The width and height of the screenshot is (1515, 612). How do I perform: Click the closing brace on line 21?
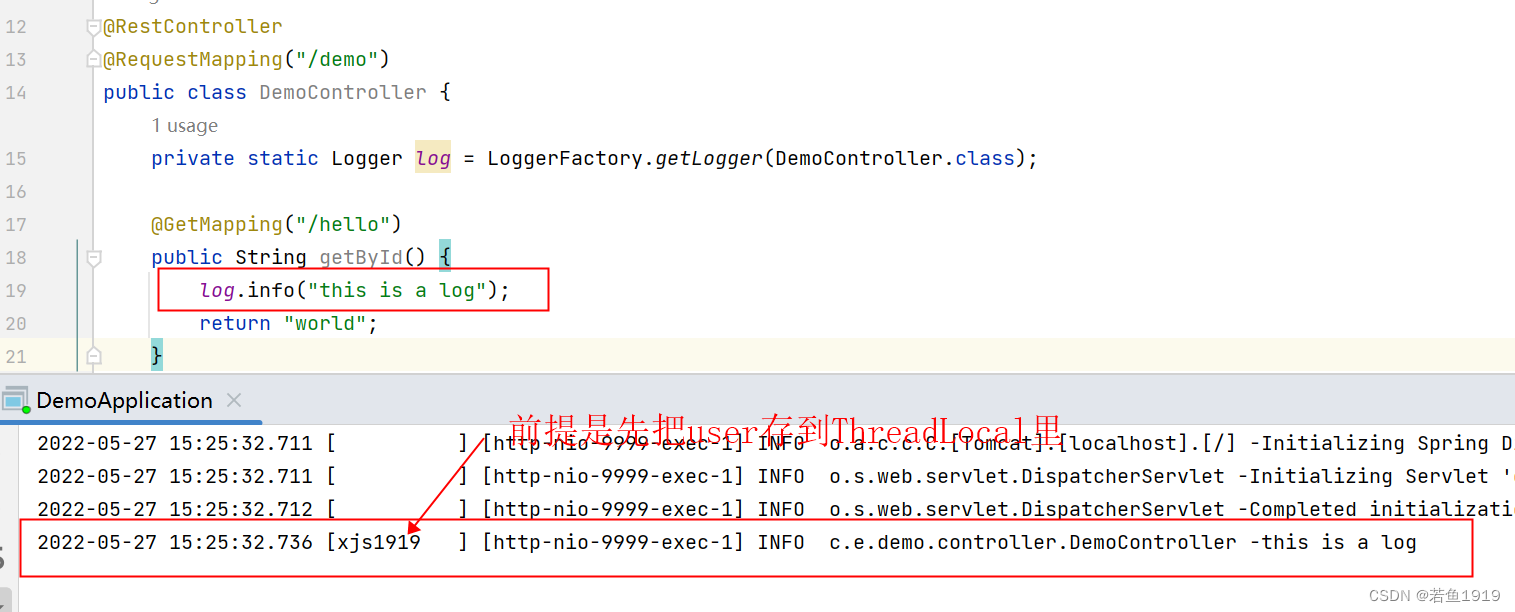[x=157, y=356]
